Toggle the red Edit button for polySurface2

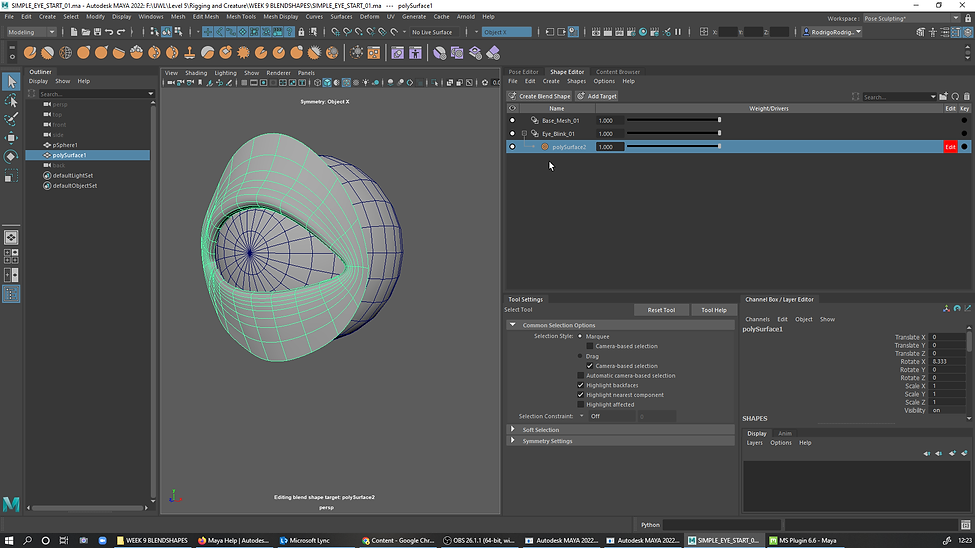tap(950, 147)
